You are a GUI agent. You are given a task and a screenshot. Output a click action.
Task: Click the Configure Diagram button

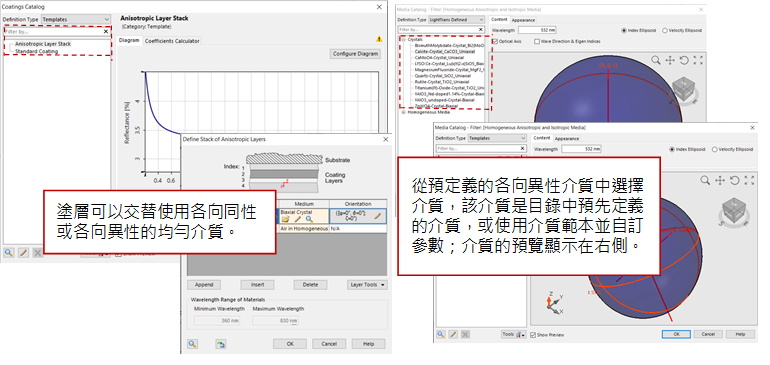[356, 54]
